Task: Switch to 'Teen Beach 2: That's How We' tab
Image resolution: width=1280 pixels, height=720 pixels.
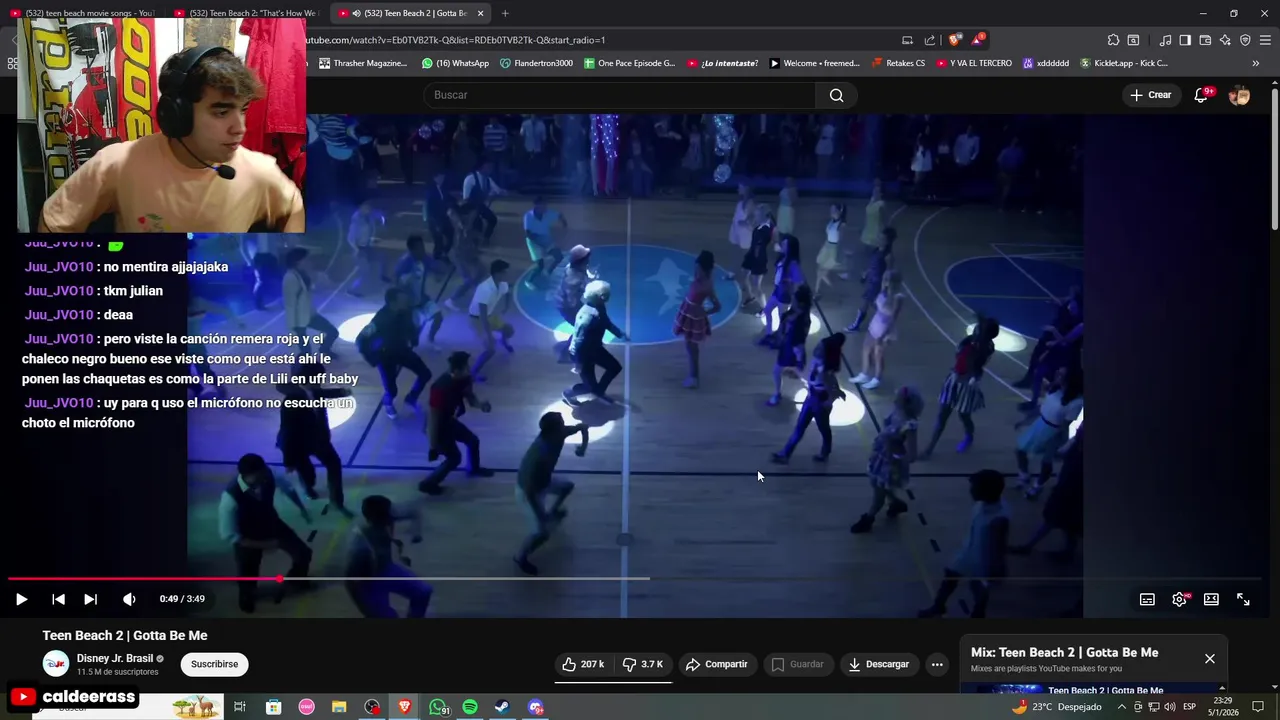Action: coord(246,13)
